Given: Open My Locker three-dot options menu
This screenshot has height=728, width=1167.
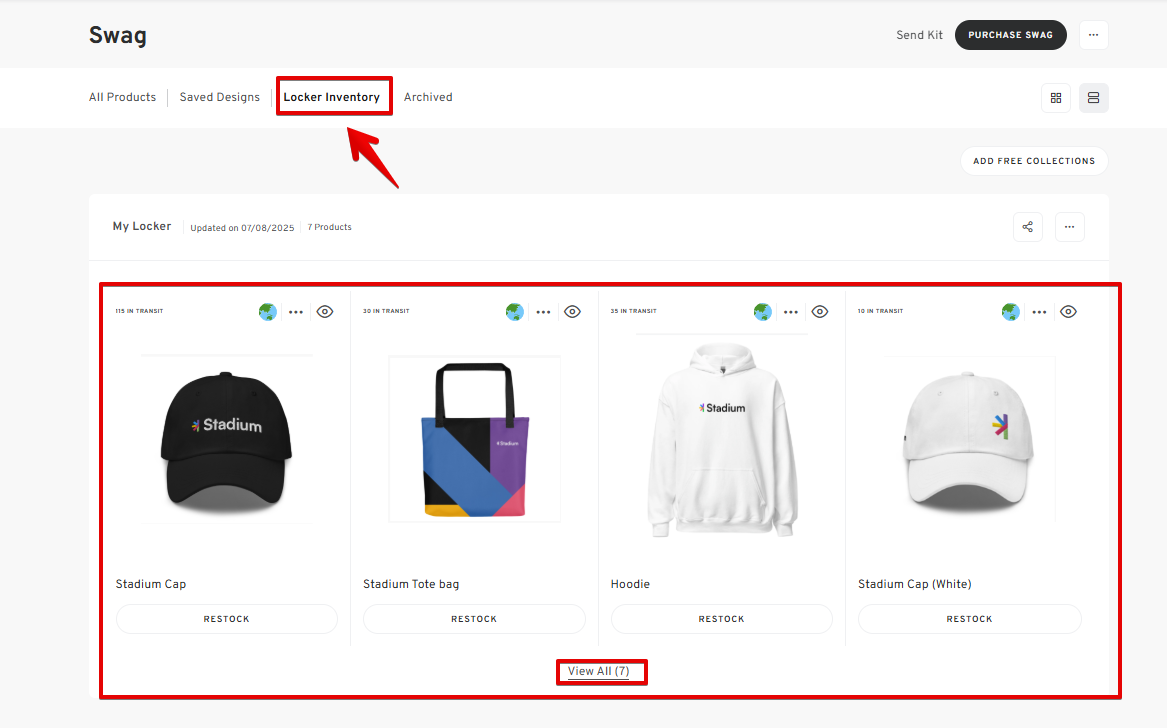Looking at the screenshot, I should tap(1069, 227).
